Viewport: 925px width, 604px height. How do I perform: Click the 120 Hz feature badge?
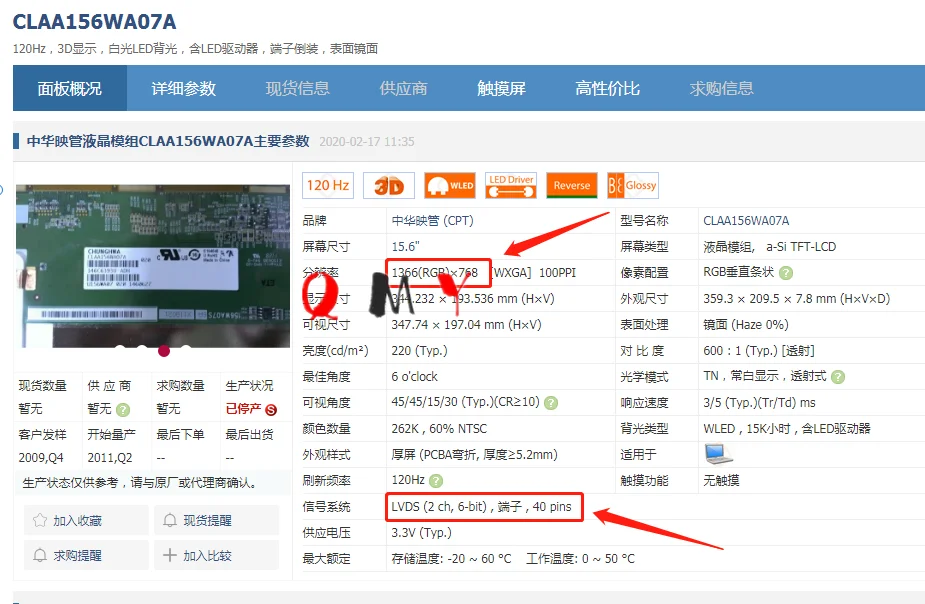click(x=328, y=185)
